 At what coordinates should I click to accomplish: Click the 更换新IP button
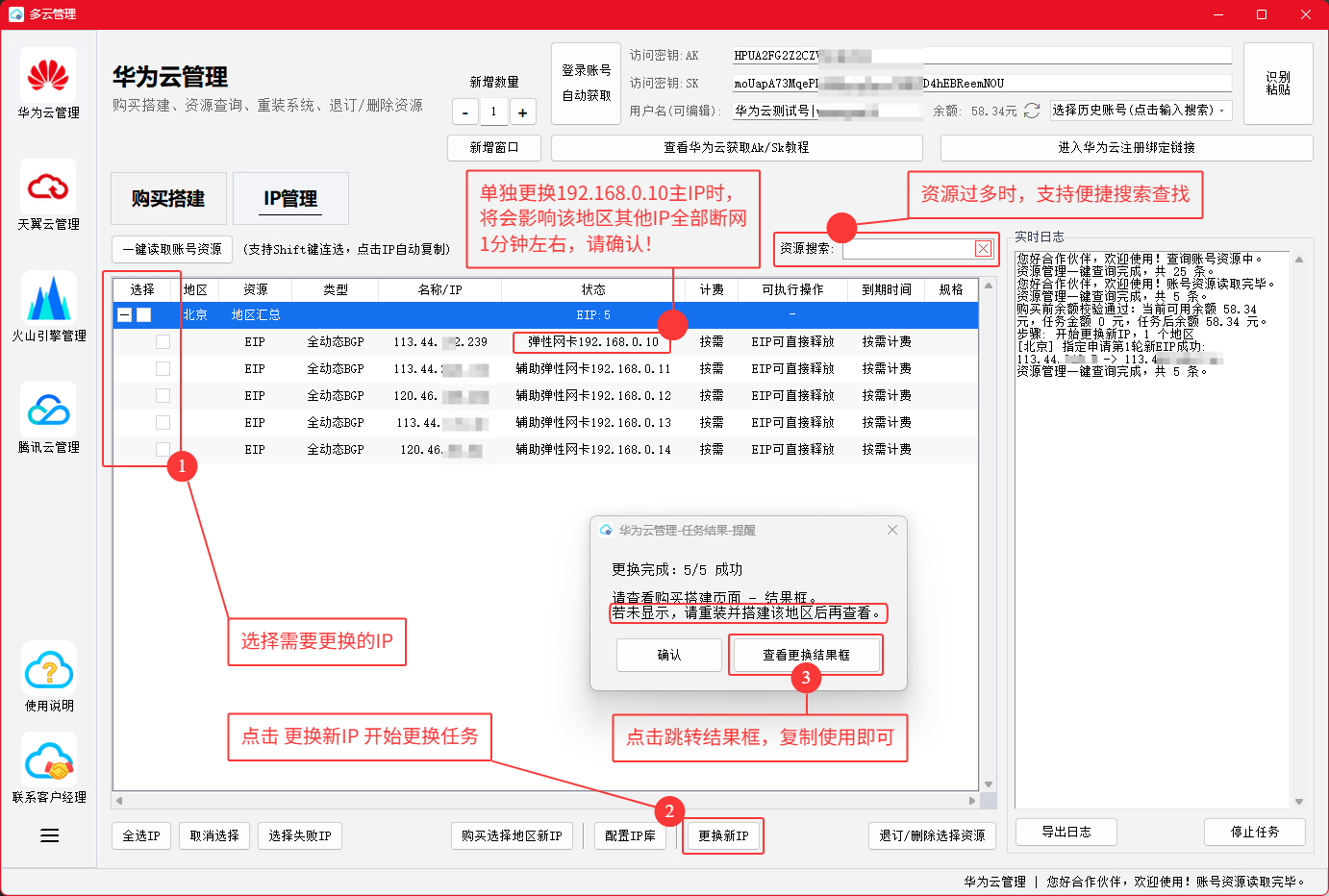(x=723, y=836)
